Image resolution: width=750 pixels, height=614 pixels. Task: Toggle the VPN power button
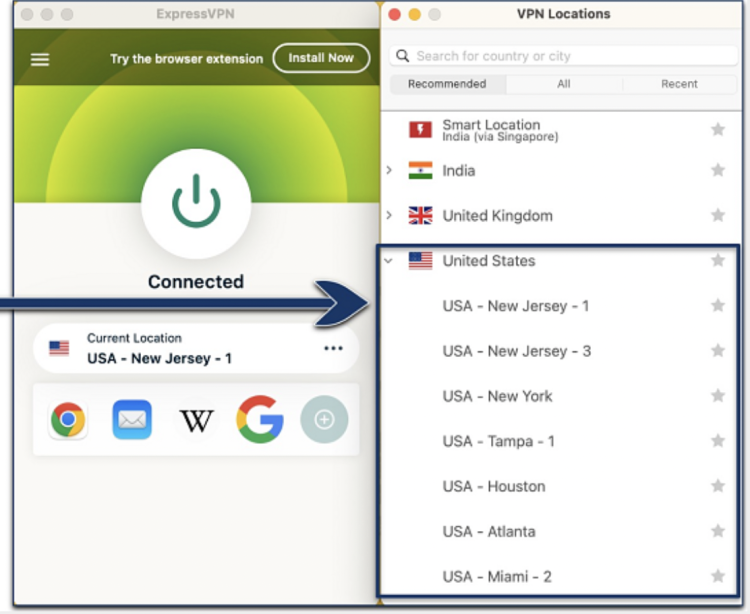(x=196, y=204)
